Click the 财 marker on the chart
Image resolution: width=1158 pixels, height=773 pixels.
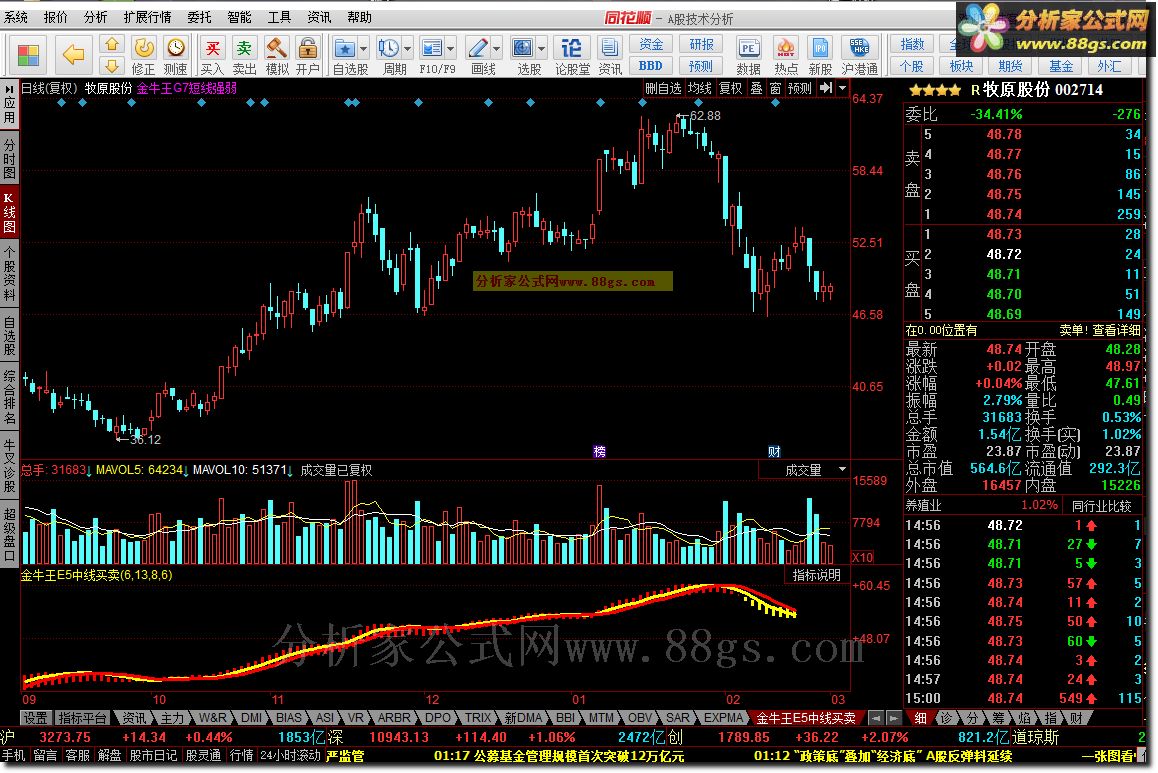(x=774, y=452)
